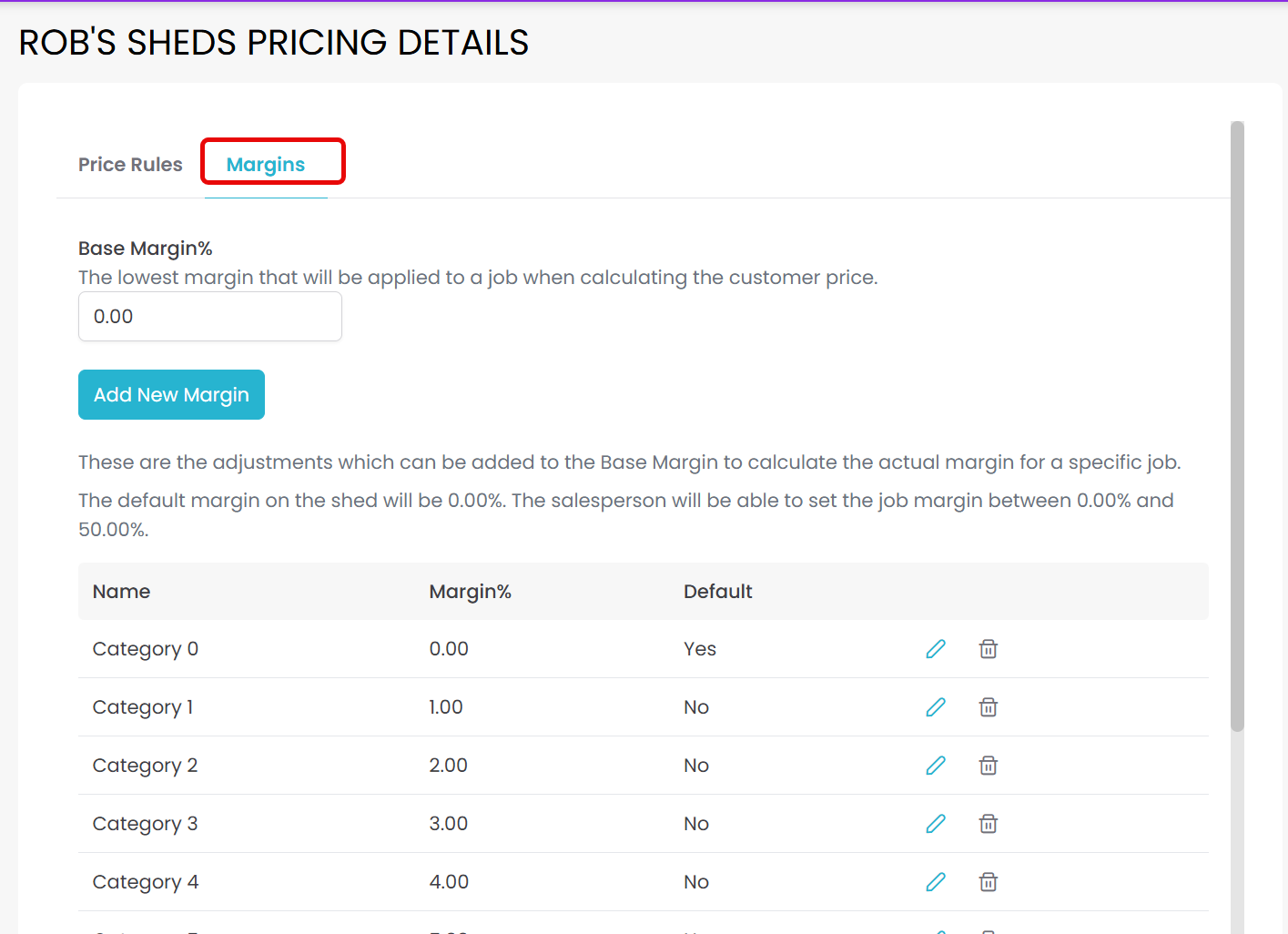Viewport: 1288px width, 934px height.
Task: Remove Category 1 using trash icon
Action: [988, 707]
